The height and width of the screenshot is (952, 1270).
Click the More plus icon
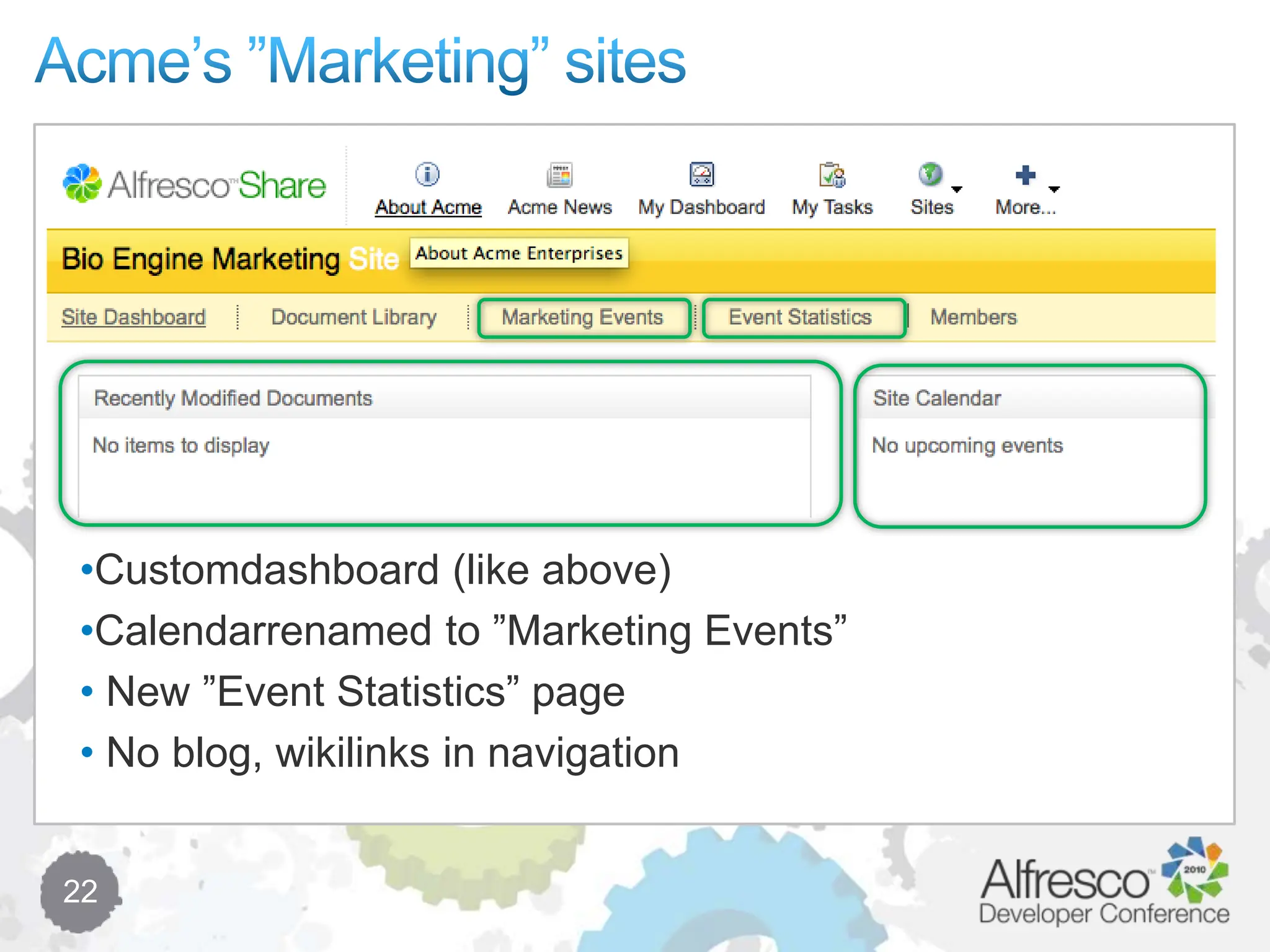(1025, 175)
